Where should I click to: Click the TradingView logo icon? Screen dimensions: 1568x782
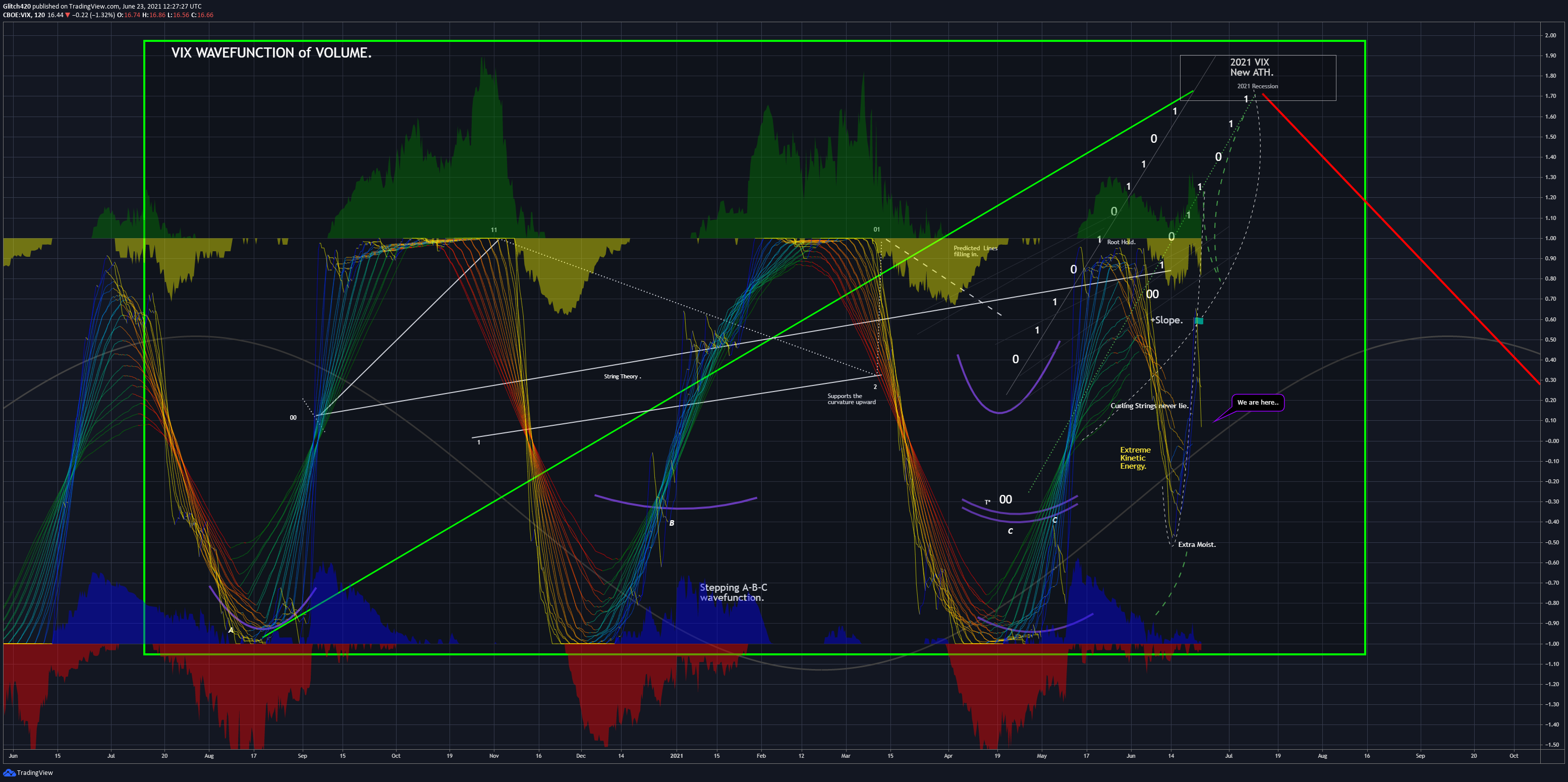click(9, 772)
